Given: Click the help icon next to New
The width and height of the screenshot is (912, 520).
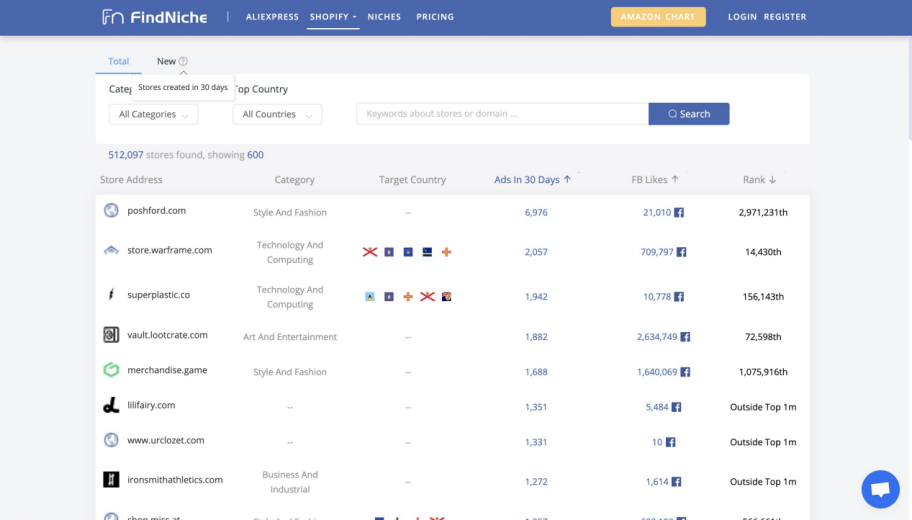Looking at the screenshot, I should (183, 61).
